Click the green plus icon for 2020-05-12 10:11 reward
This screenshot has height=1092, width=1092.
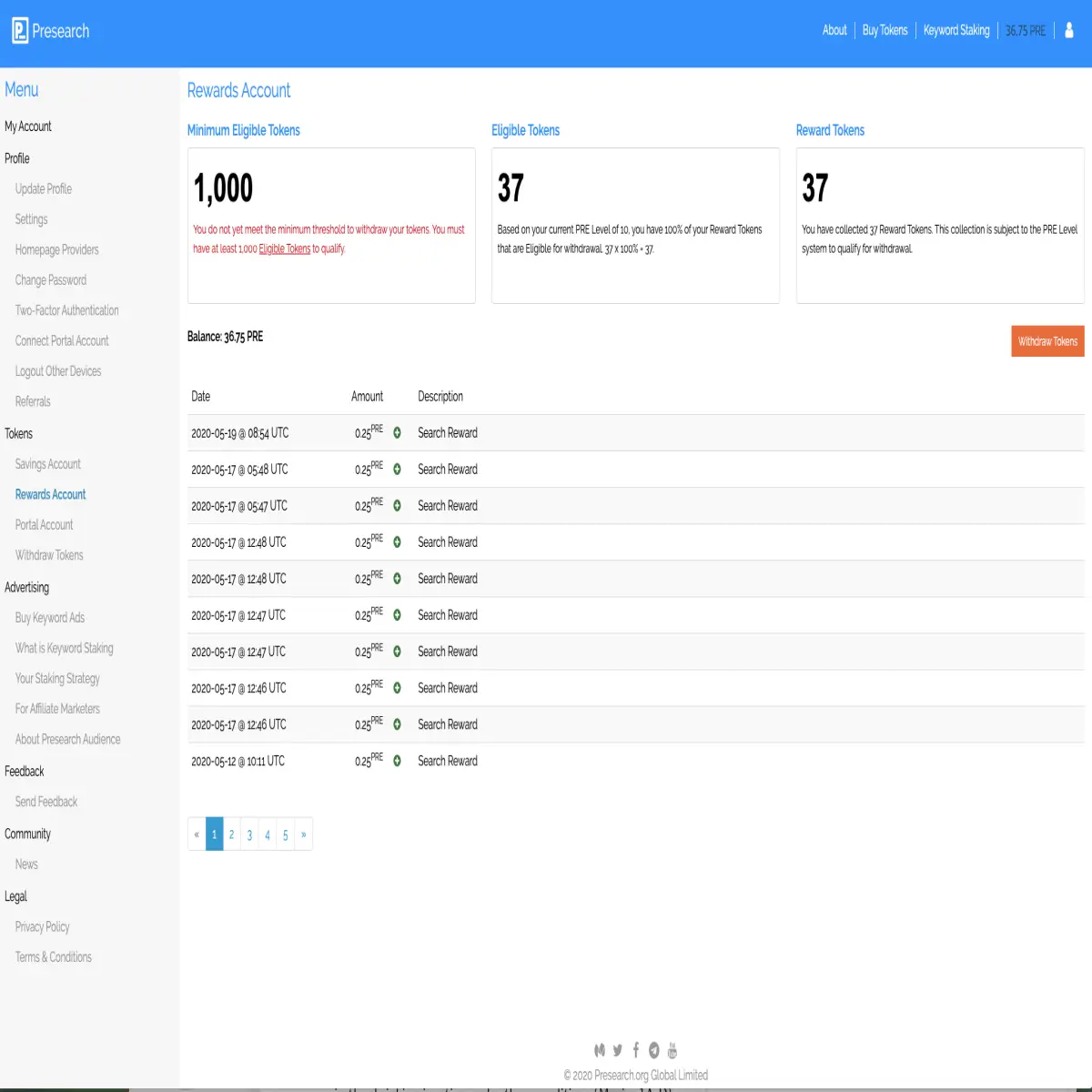point(397,761)
